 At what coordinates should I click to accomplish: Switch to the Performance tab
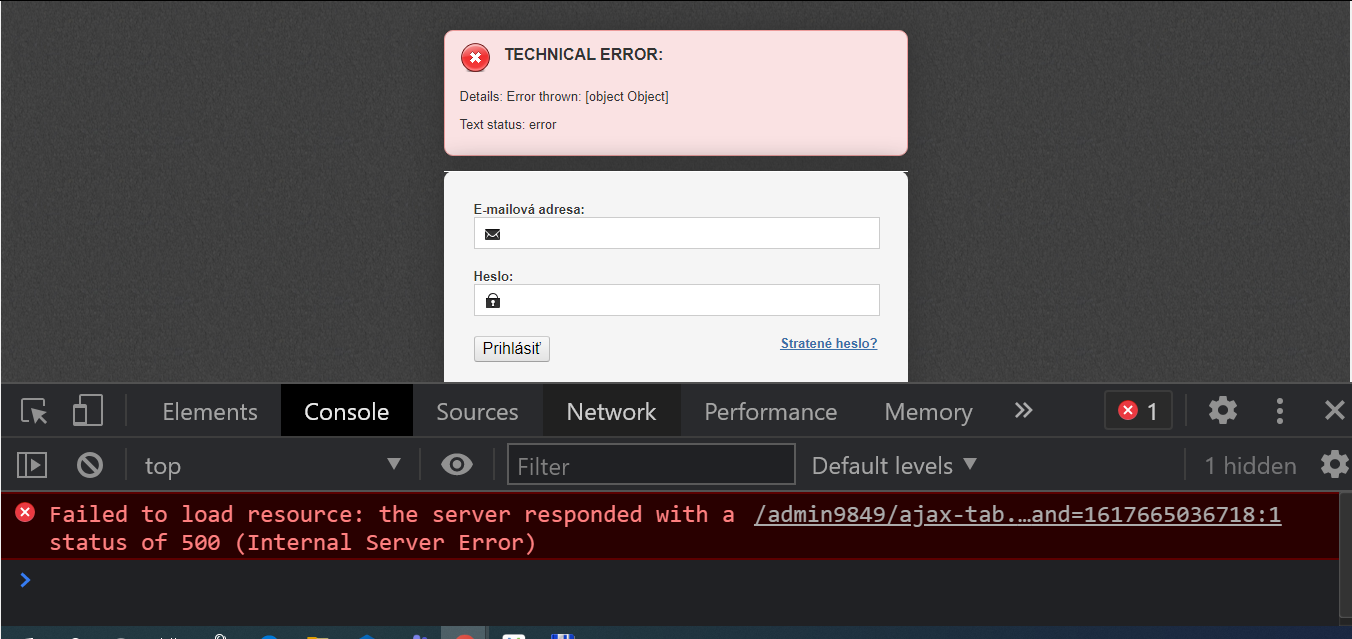[771, 411]
